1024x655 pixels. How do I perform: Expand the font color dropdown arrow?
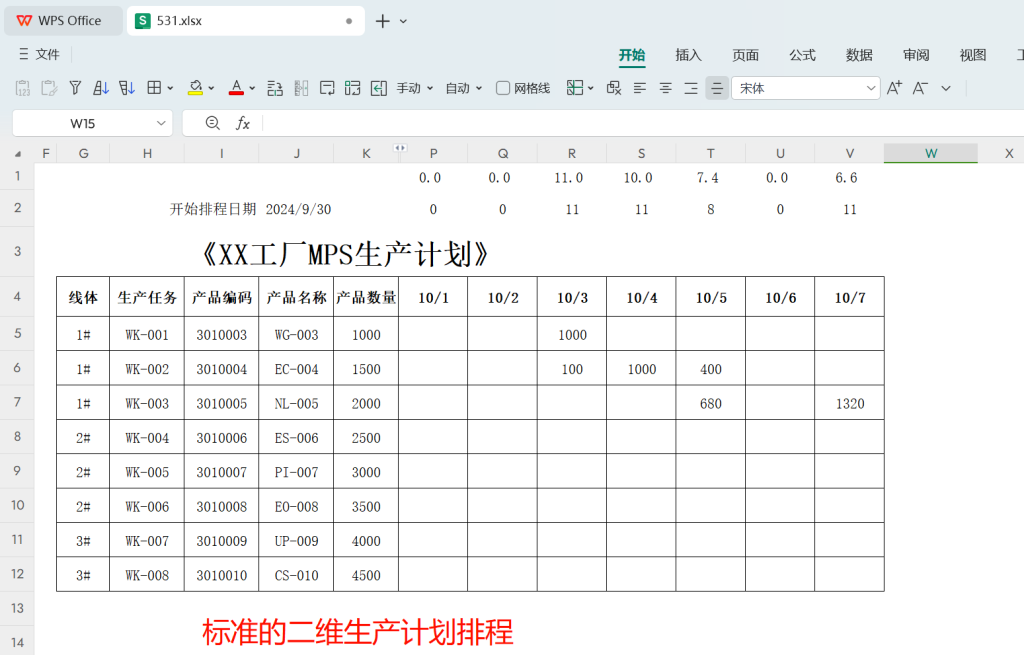(252, 88)
